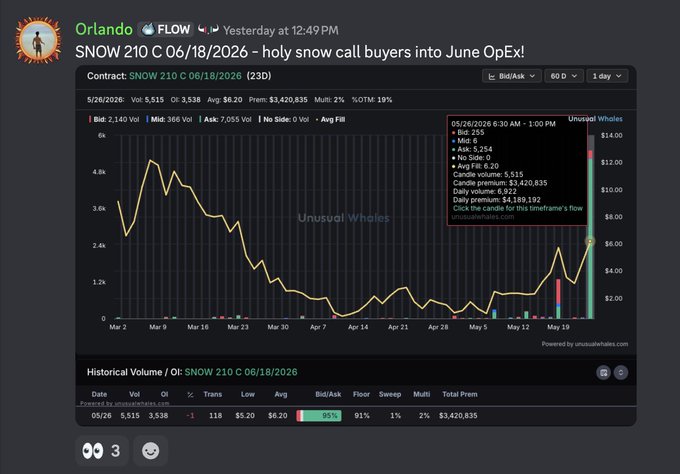This screenshot has height=474, width=680.
Task: Toggle the Mid volume legend item
Action: click(x=169, y=119)
